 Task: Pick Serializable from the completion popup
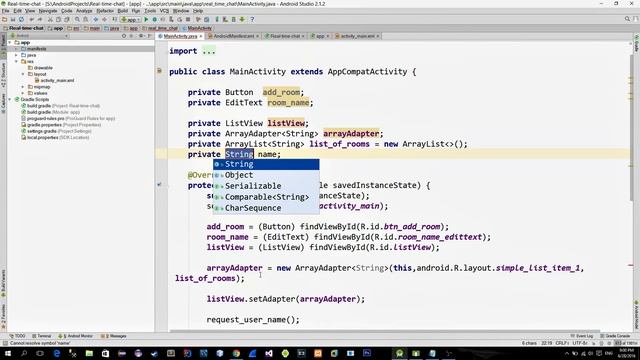point(266,186)
